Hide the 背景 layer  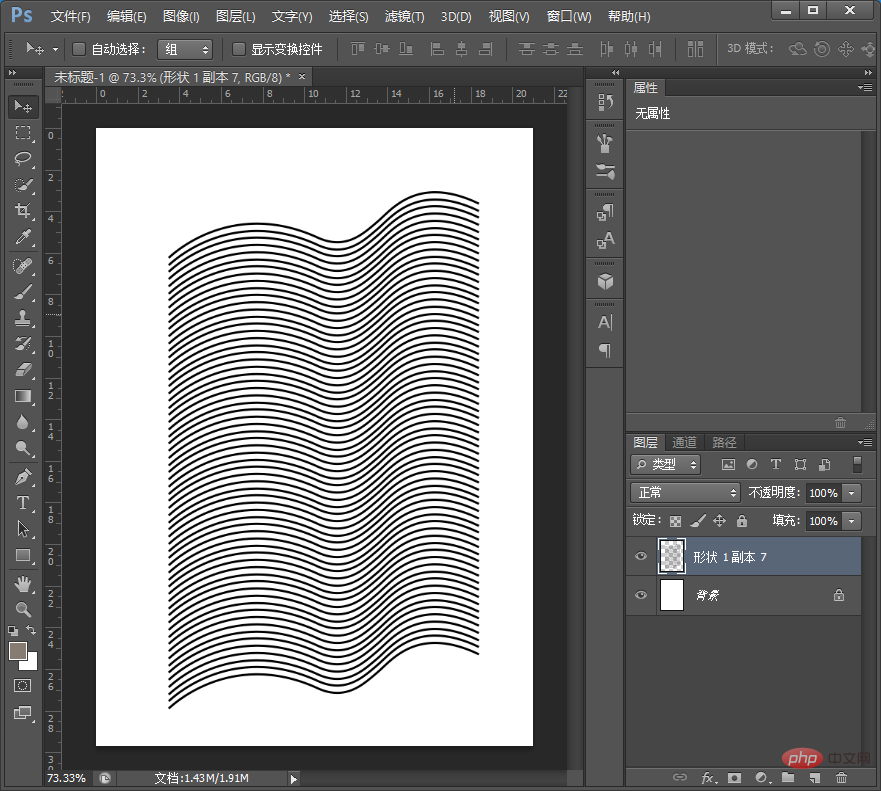coord(641,595)
